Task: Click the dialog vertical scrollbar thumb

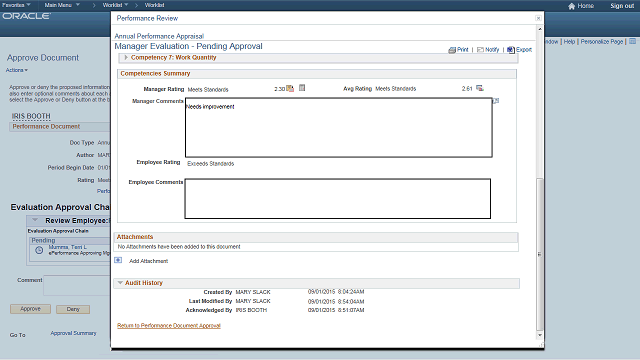Action: 540,254
